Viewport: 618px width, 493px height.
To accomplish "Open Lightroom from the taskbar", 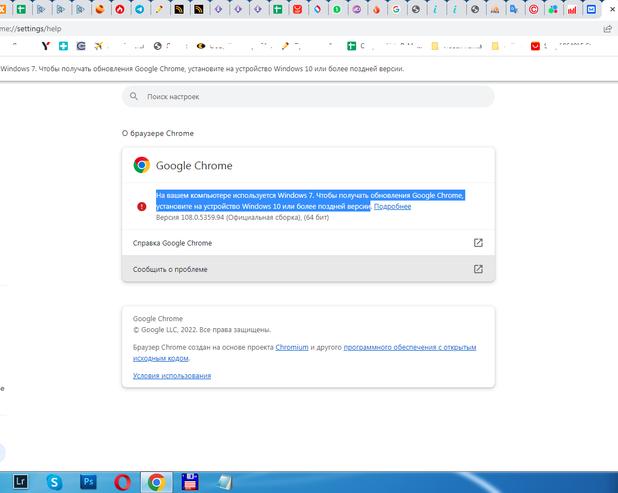I will 20,482.
